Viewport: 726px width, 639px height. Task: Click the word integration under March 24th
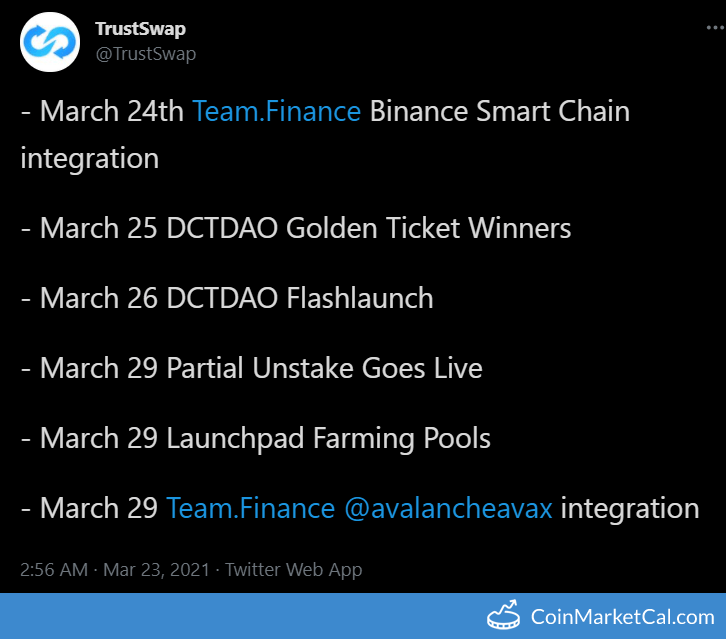90,159
